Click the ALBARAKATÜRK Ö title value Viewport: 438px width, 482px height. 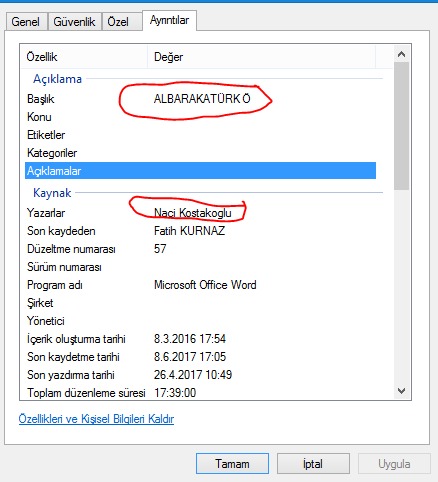tap(202, 99)
